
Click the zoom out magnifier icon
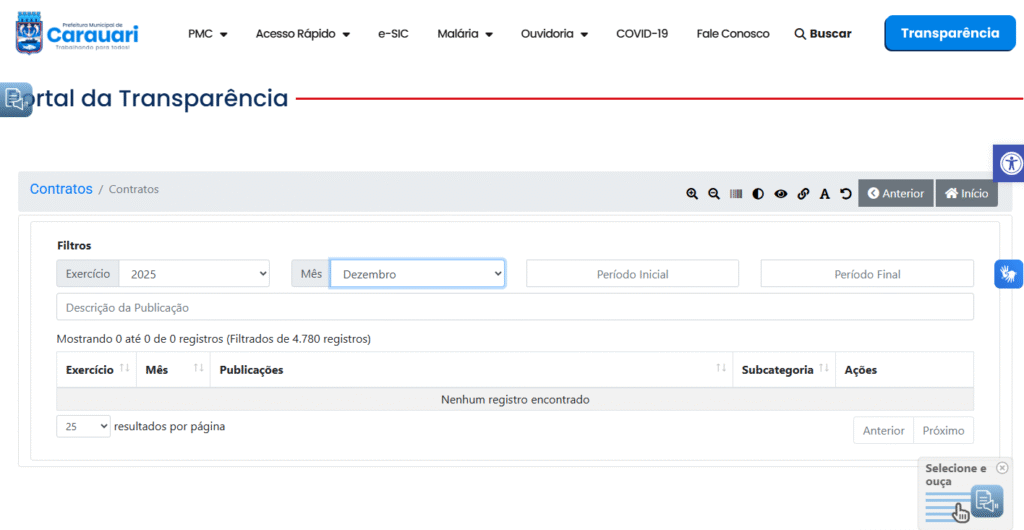[x=714, y=194]
